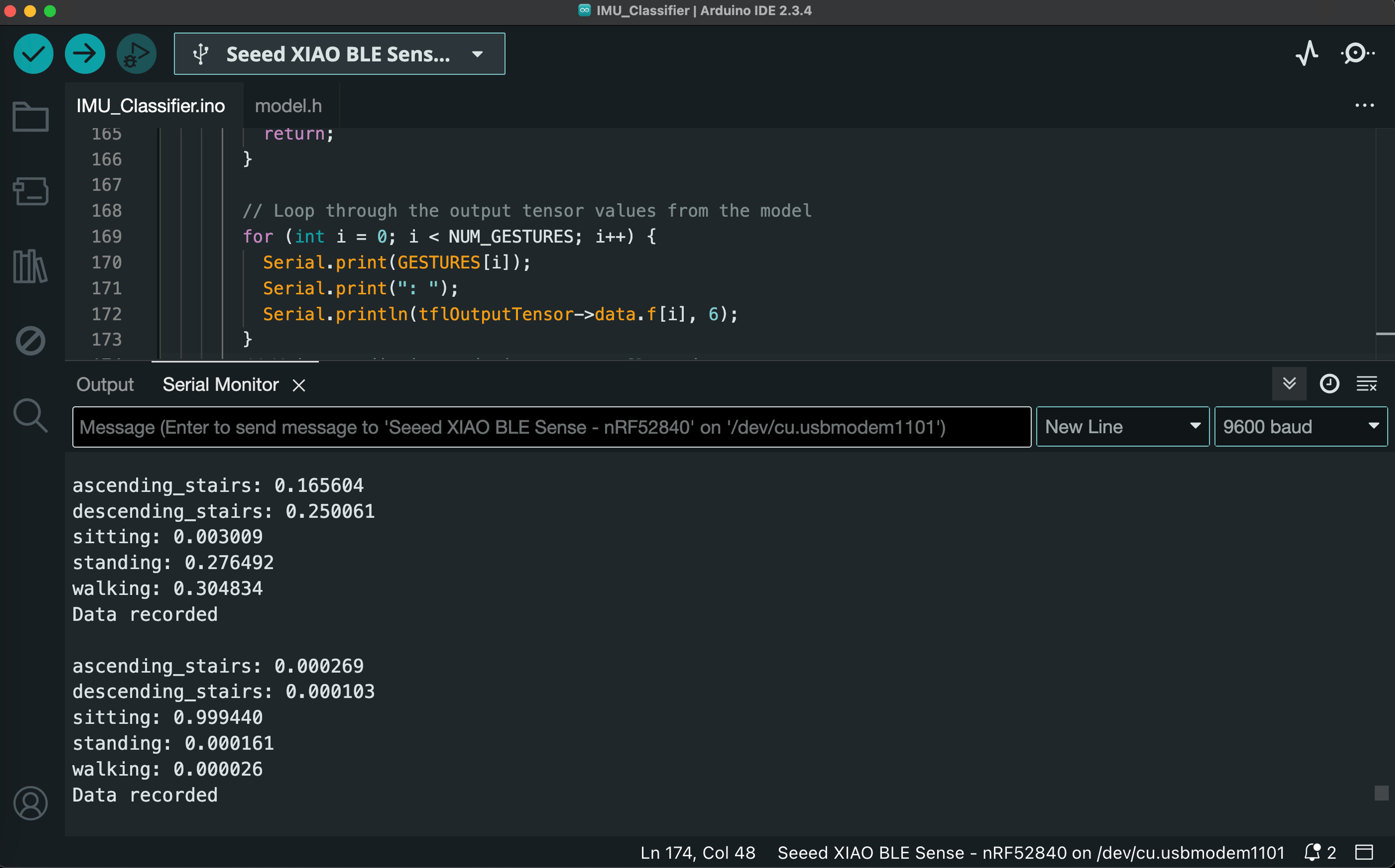Toggle autoscroll in Serial Monitor

[1289, 384]
